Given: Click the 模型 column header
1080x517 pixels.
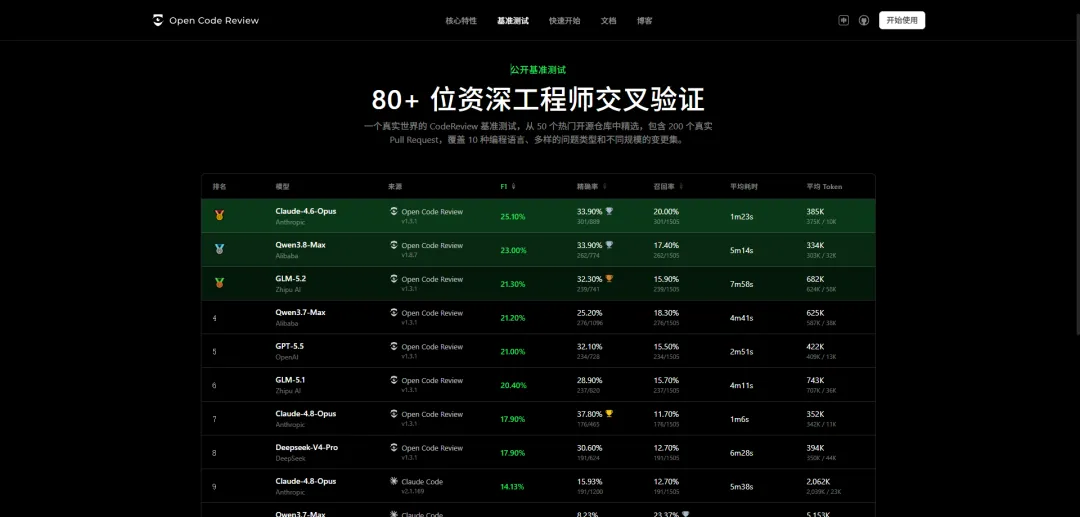Looking at the screenshot, I should [x=282, y=187].
